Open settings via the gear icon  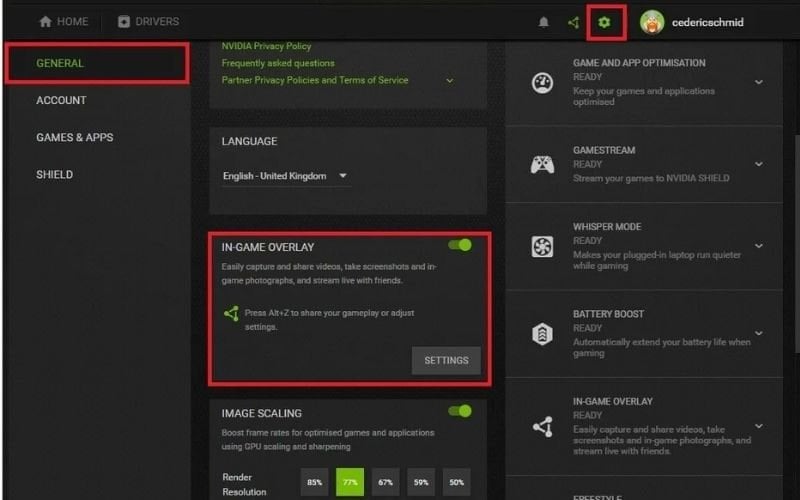pyautogui.click(x=604, y=22)
